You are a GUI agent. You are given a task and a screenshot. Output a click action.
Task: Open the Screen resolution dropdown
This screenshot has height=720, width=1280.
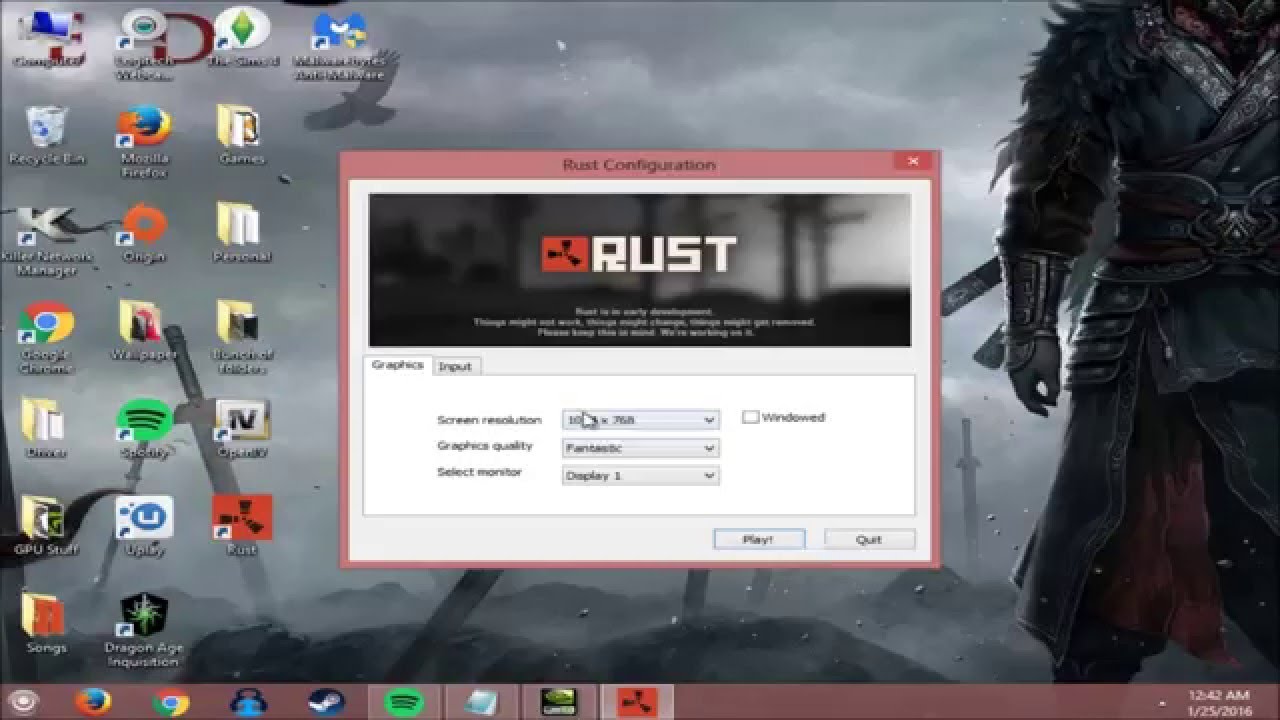point(640,420)
